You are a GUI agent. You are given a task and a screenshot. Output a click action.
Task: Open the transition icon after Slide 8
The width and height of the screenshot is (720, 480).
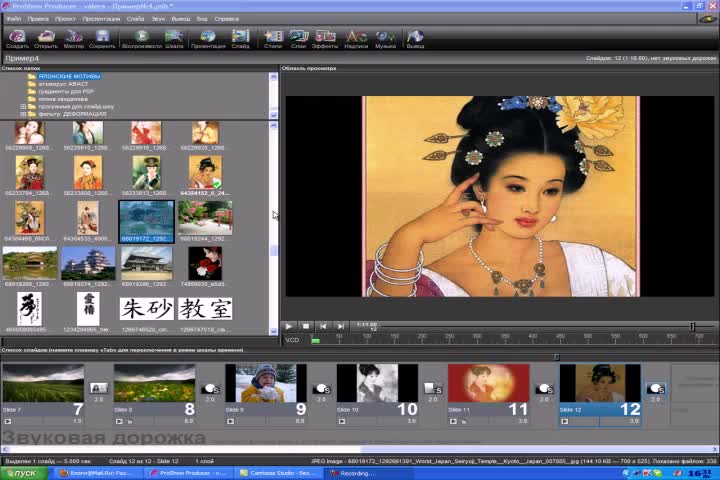(x=210, y=389)
